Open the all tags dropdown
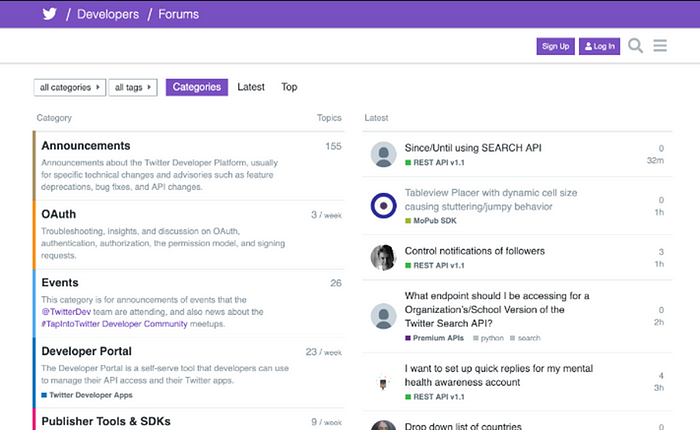The image size is (700, 430). coord(133,88)
